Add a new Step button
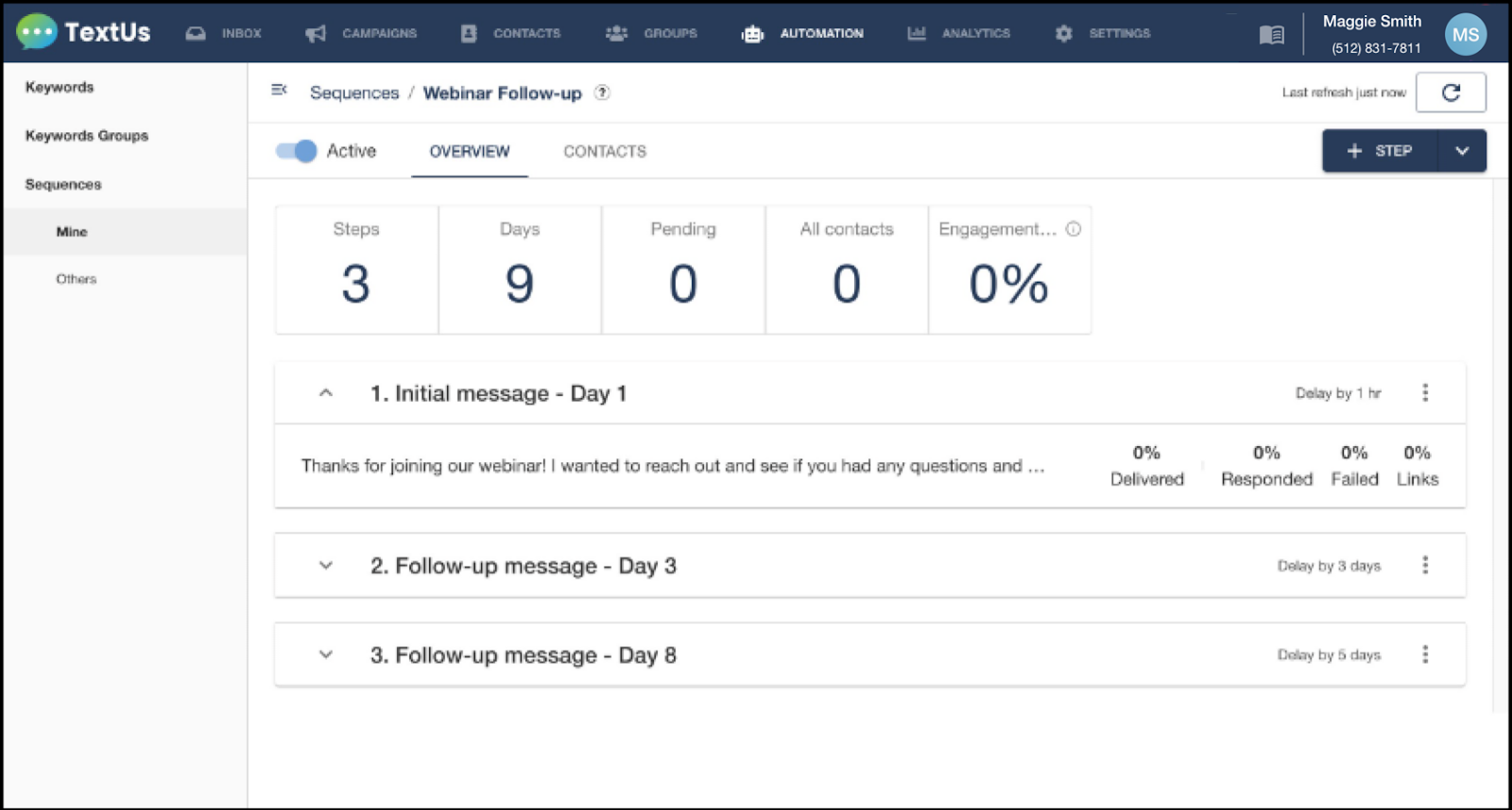The image size is (1512, 810). click(1381, 151)
